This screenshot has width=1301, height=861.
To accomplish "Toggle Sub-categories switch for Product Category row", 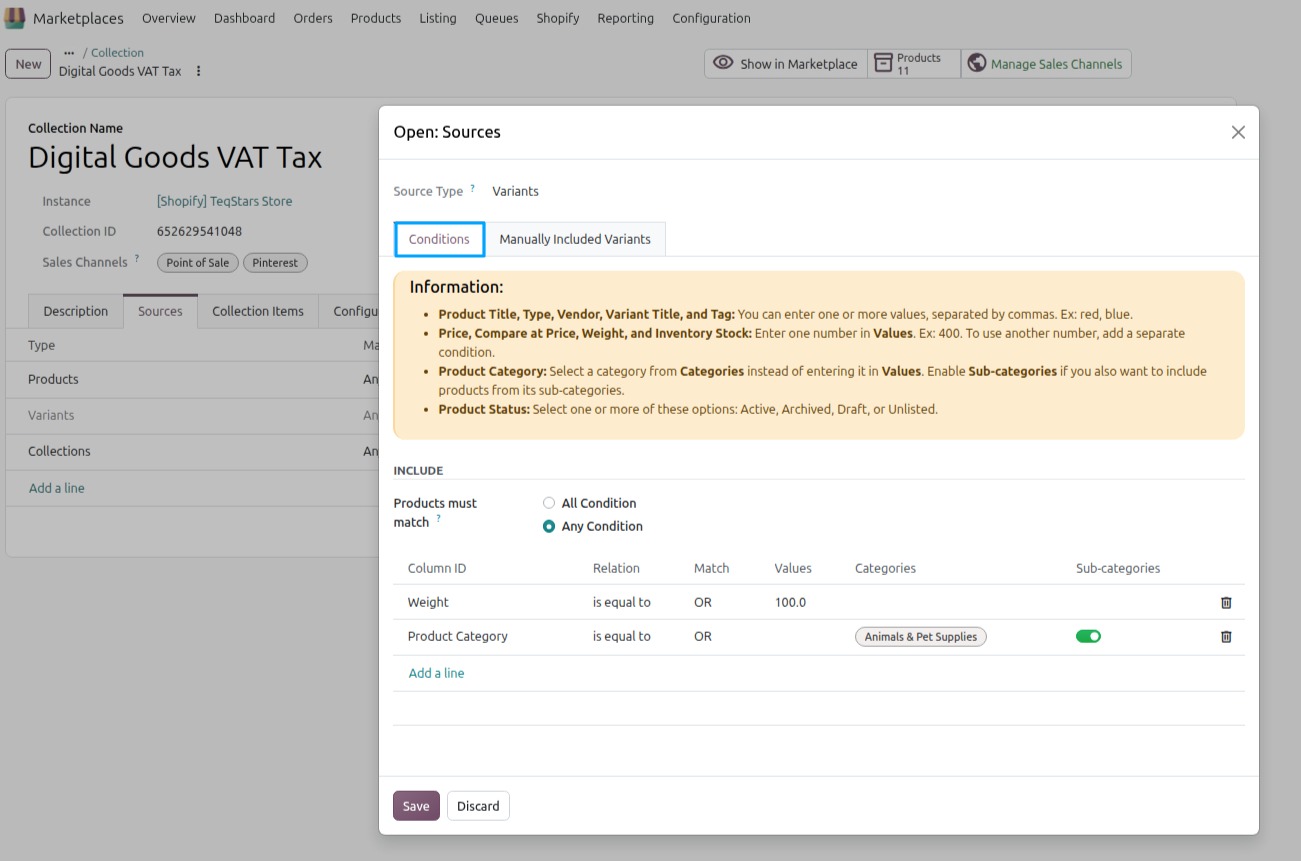I will (1088, 636).
